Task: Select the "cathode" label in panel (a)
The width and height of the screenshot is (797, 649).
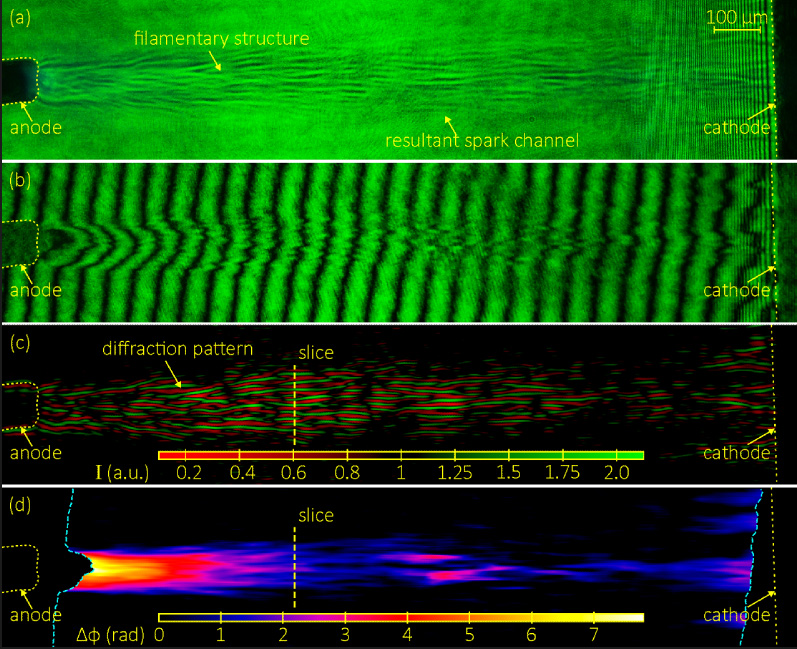Action: (x=736, y=128)
